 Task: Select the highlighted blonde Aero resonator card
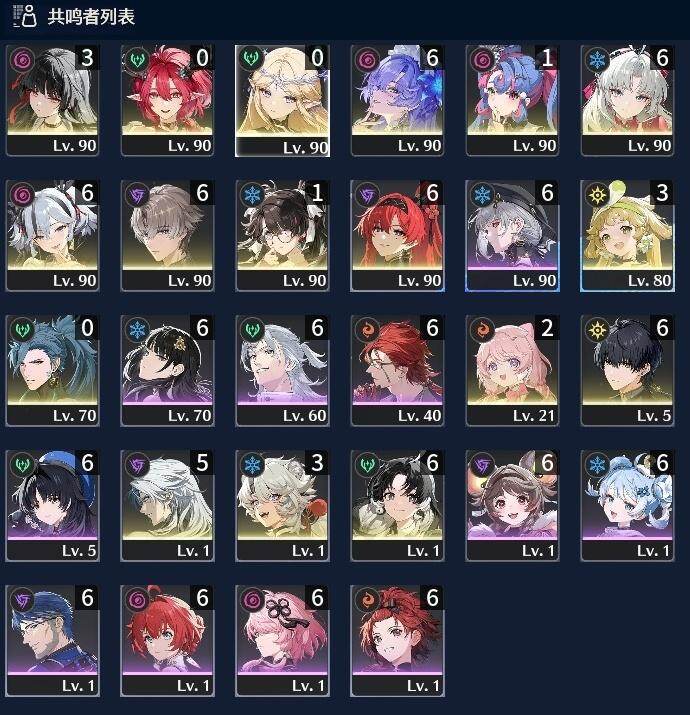click(x=282, y=101)
